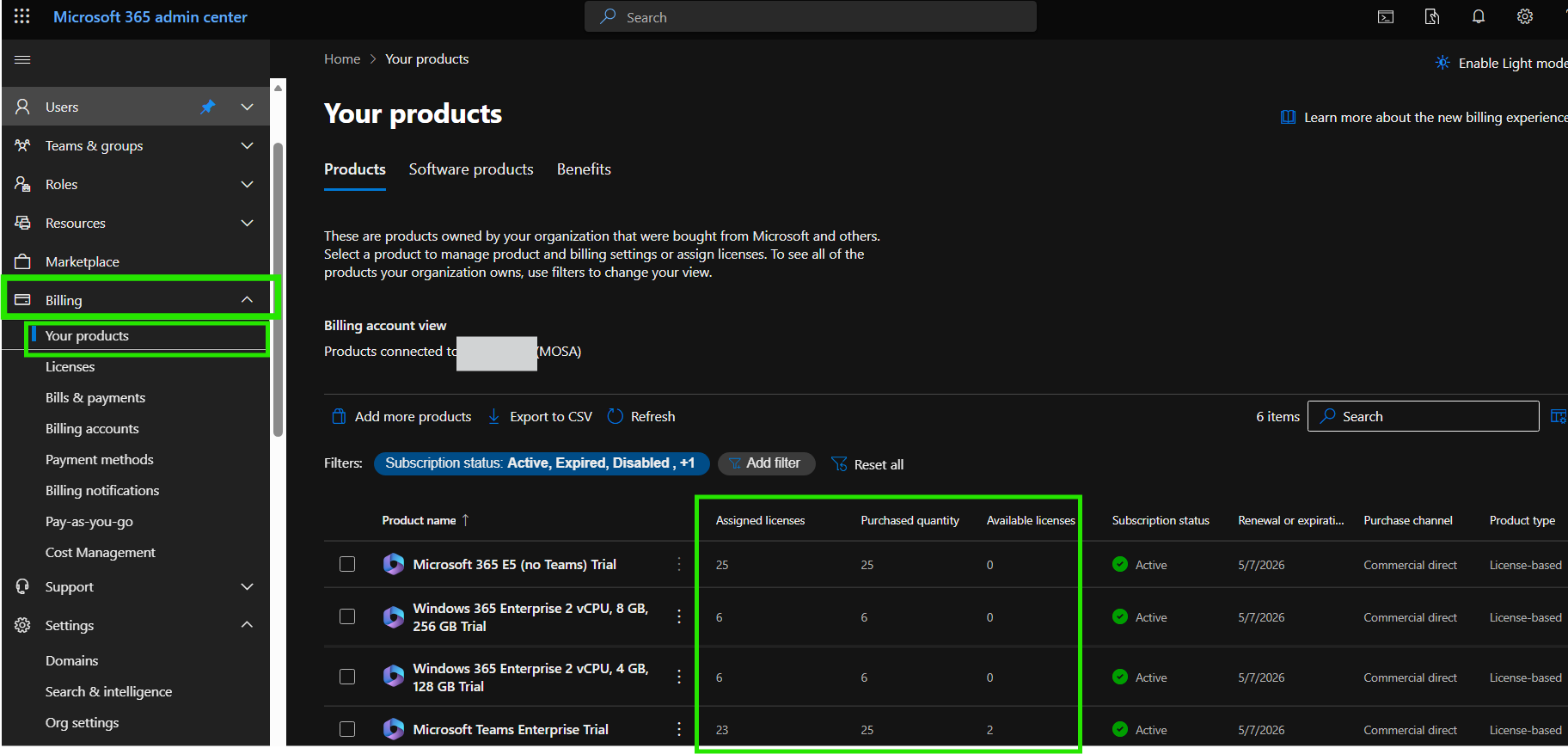Click the sort arrow next to Product name
This screenshot has height=754, width=1568.
pos(466,520)
